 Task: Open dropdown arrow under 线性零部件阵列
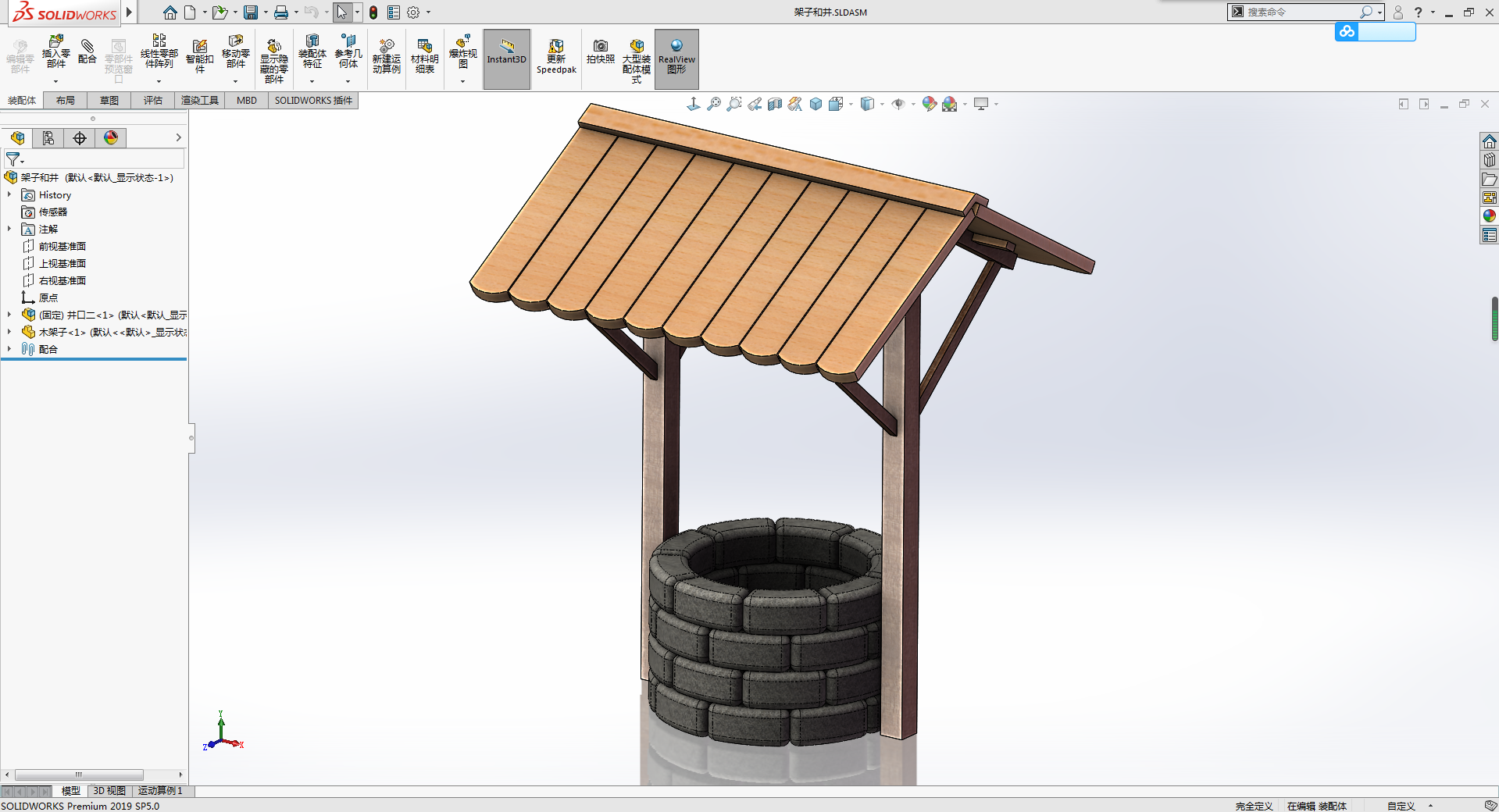pyautogui.click(x=159, y=81)
